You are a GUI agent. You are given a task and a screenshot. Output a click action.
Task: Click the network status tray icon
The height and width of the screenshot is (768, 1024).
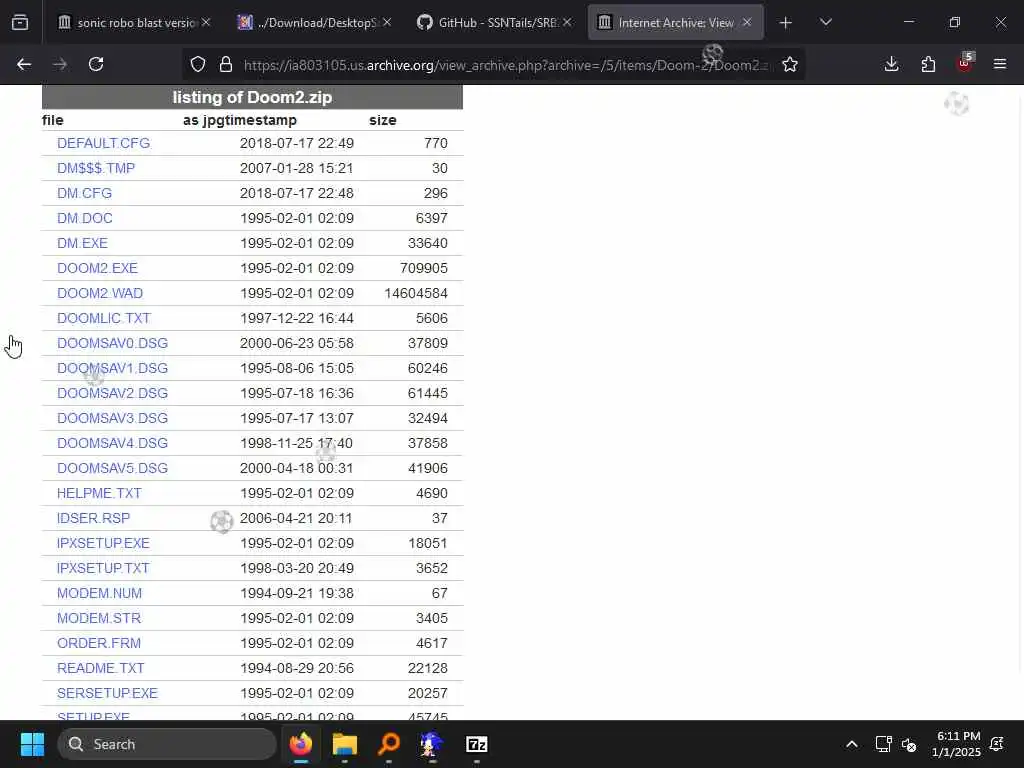click(x=883, y=744)
